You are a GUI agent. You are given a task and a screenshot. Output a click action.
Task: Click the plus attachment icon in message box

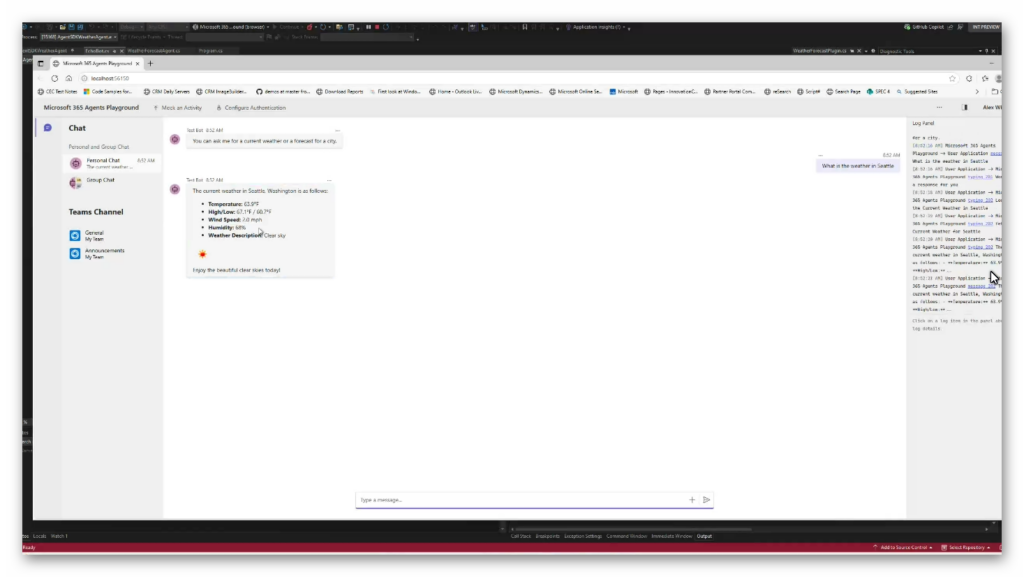(x=692, y=500)
